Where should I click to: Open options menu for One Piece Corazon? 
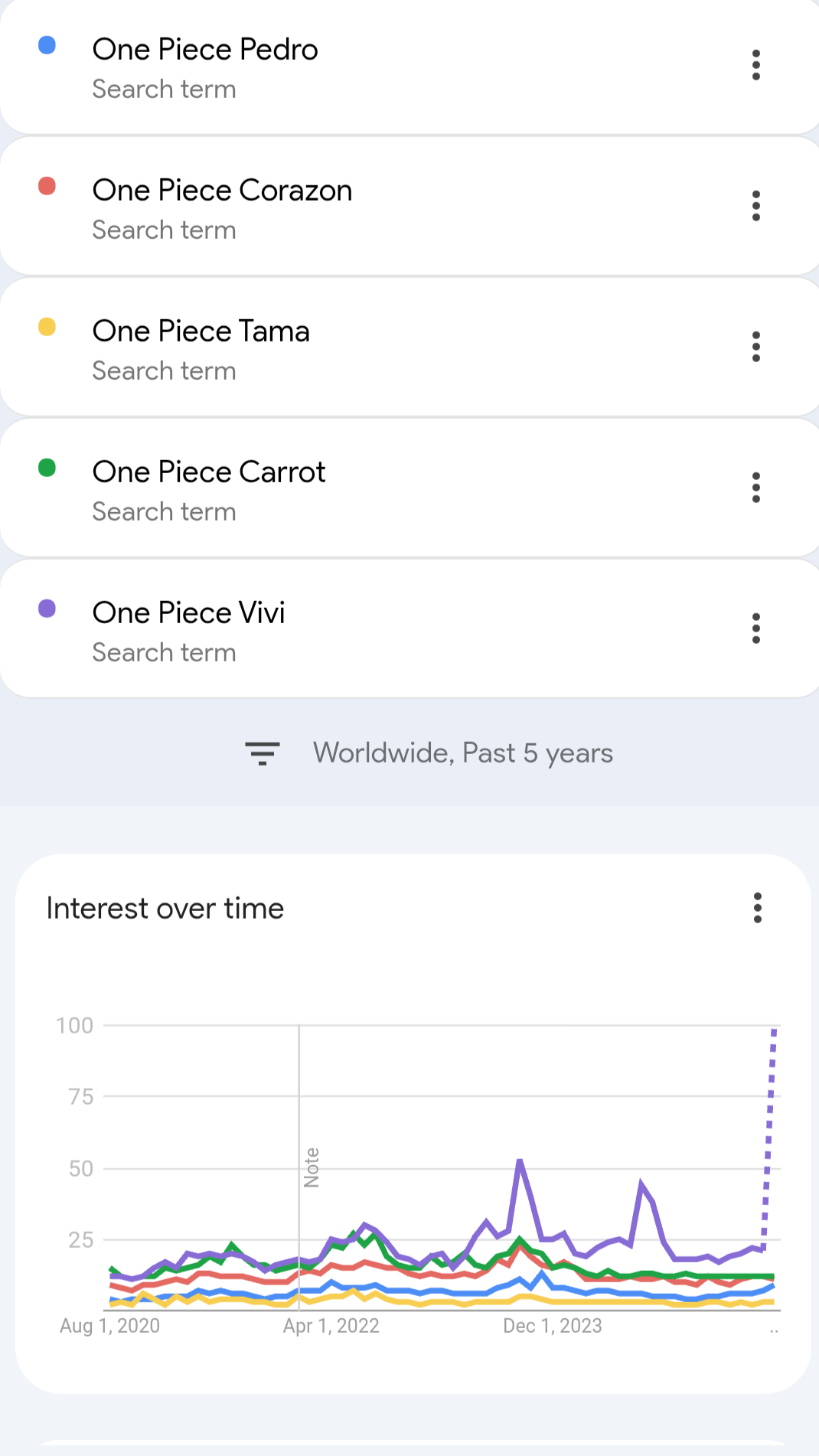pyautogui.click(x=755, y=206)
